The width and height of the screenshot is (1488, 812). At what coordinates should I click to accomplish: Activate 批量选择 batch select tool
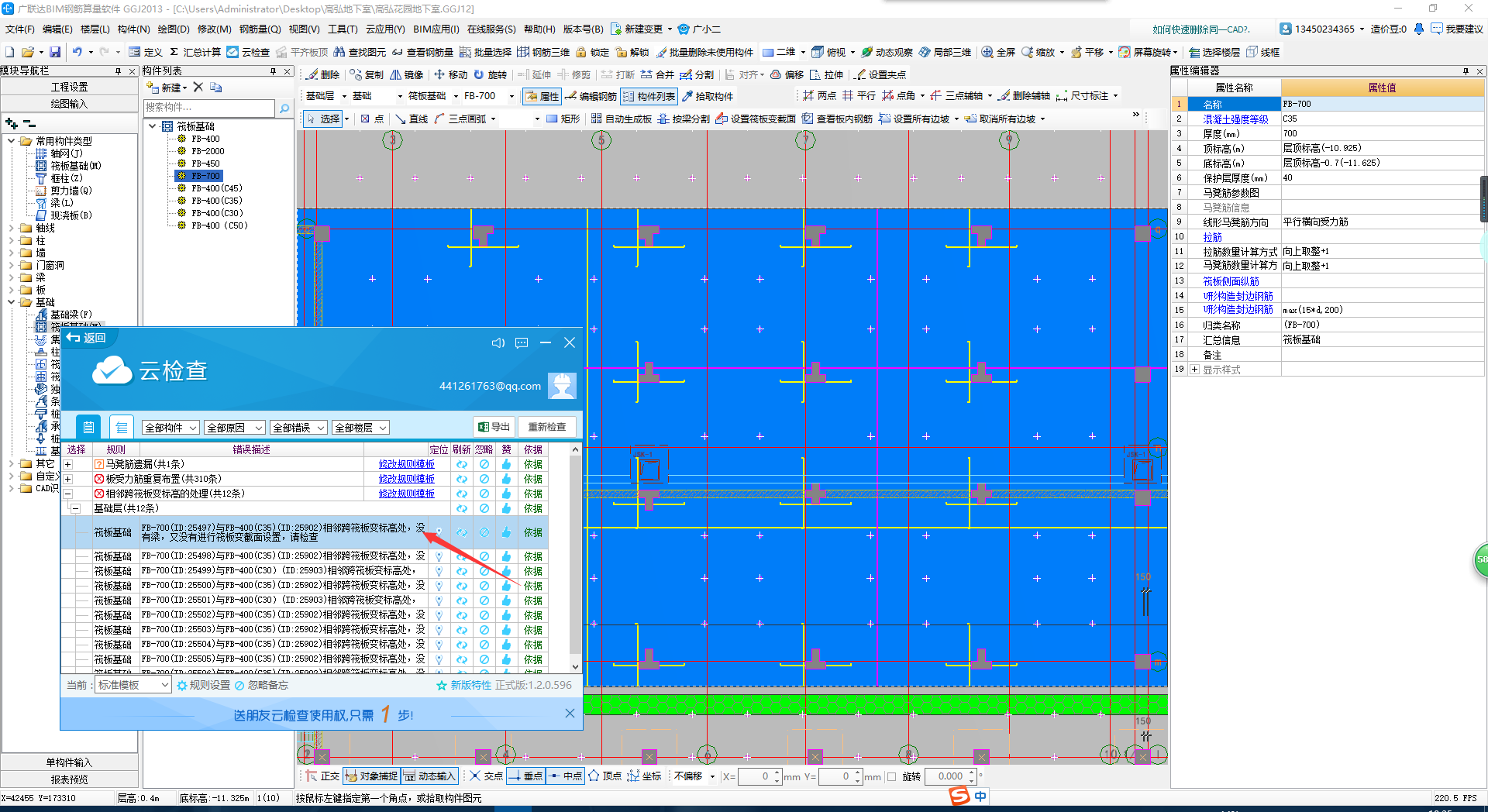coord(486,52)
